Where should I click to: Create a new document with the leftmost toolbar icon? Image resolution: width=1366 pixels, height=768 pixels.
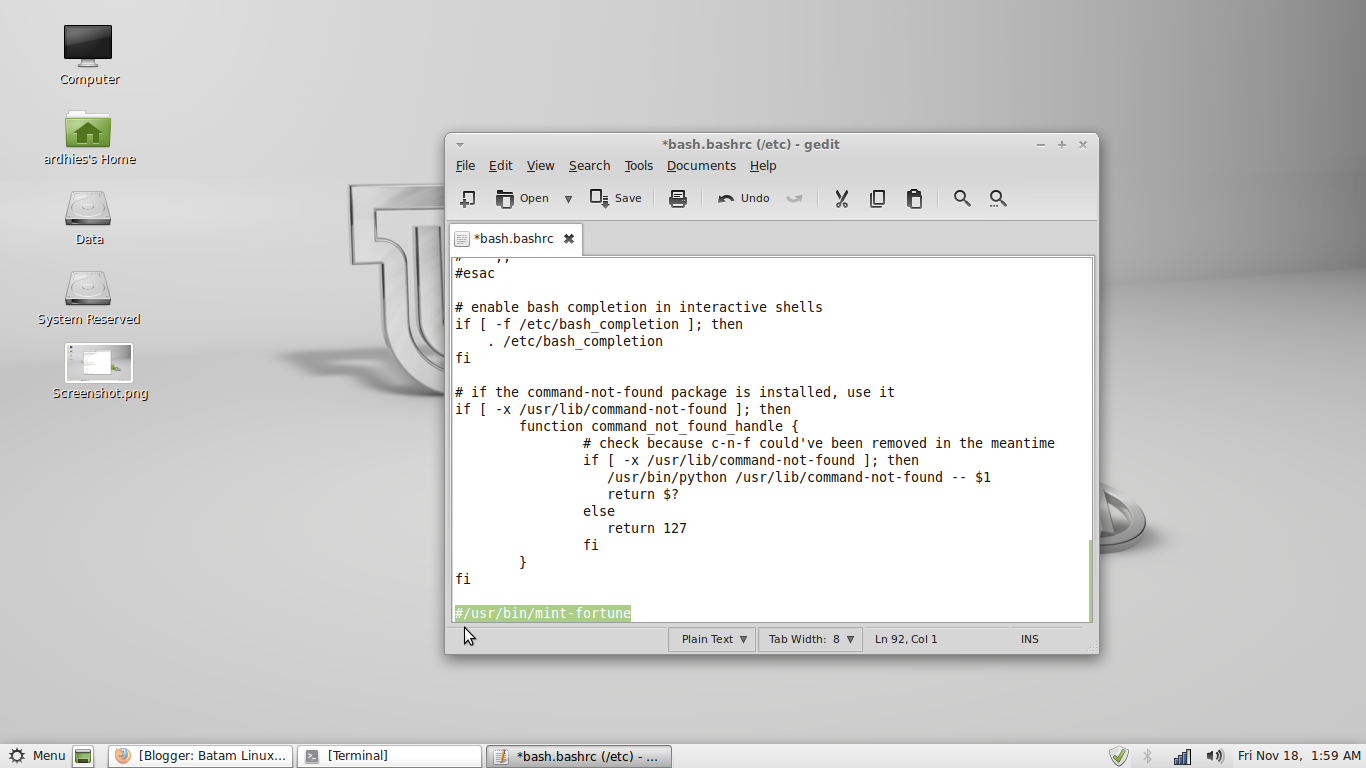coord(467,198)
